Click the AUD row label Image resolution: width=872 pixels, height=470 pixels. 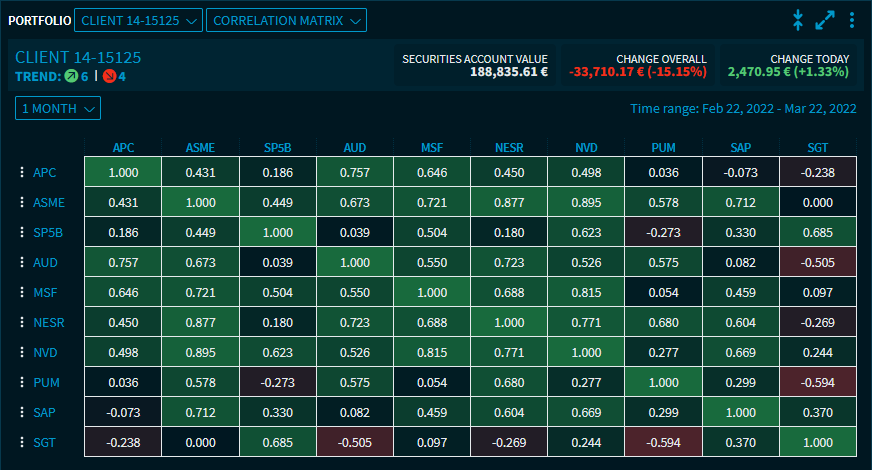click(46, 263)
